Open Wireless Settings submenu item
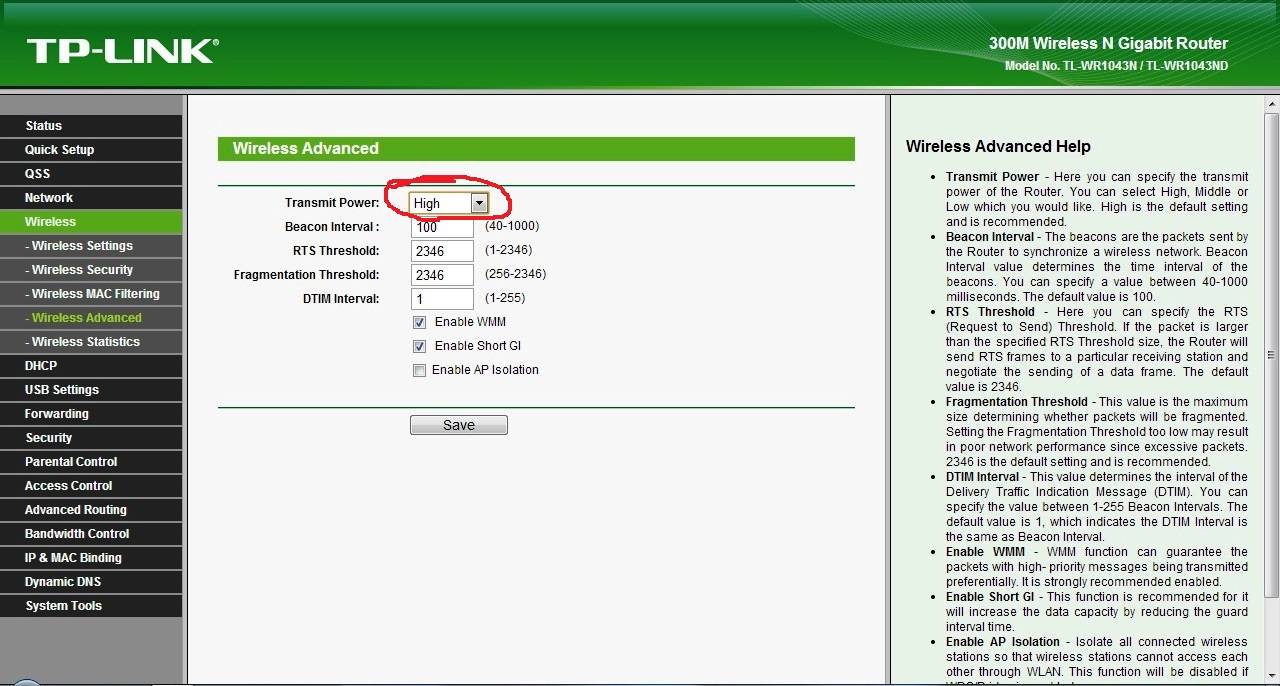This screenshot has width=1280, height=686. [91, 246]
